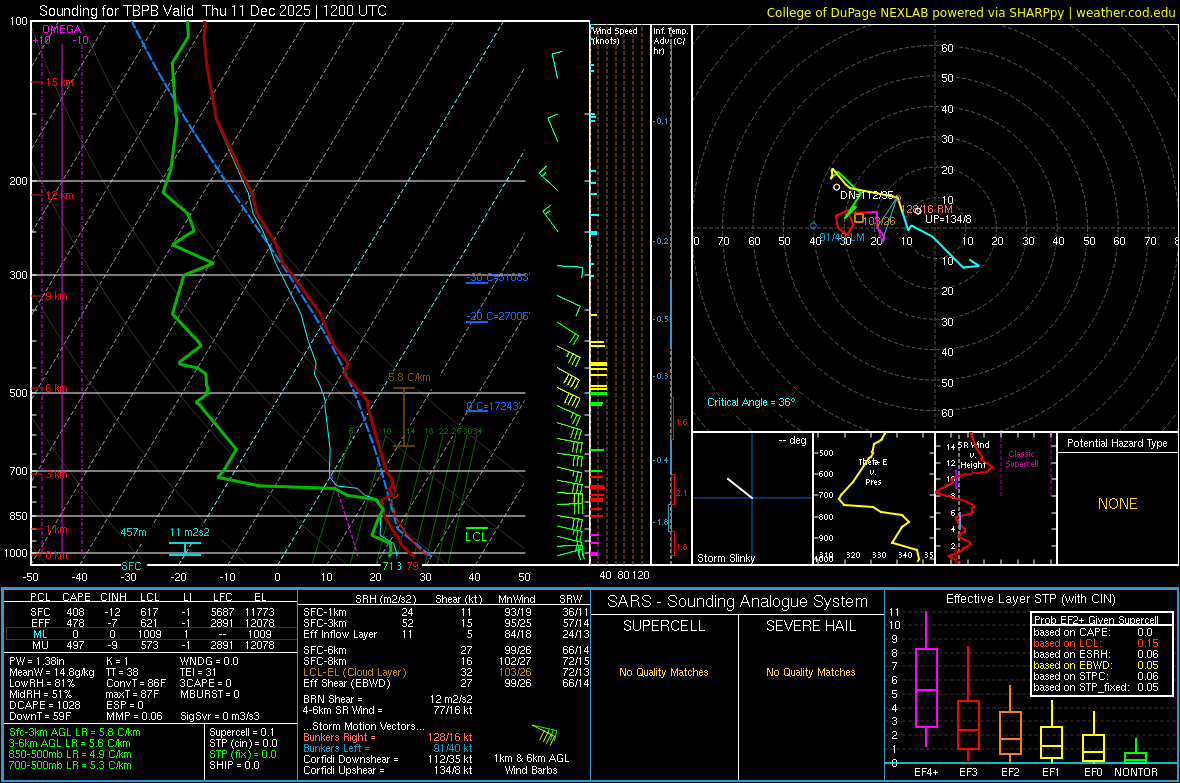Select the highlighted ML parcel row
Image resolution: width=1180 pixels, height=783 pixels.
pyautogui.click(x=151, y=634)
